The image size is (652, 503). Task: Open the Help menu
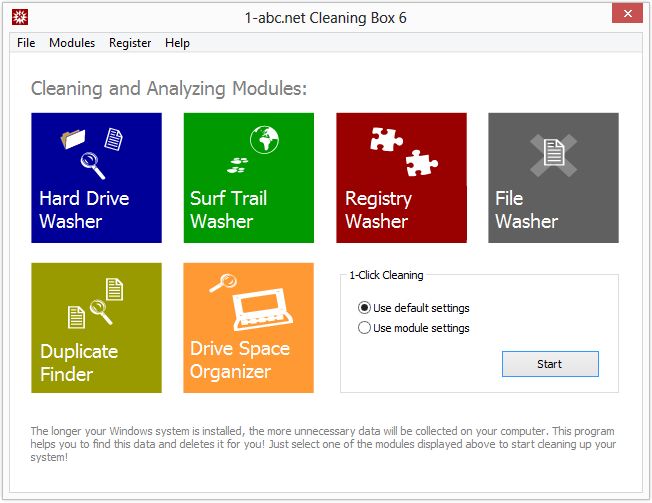(177, 43)
